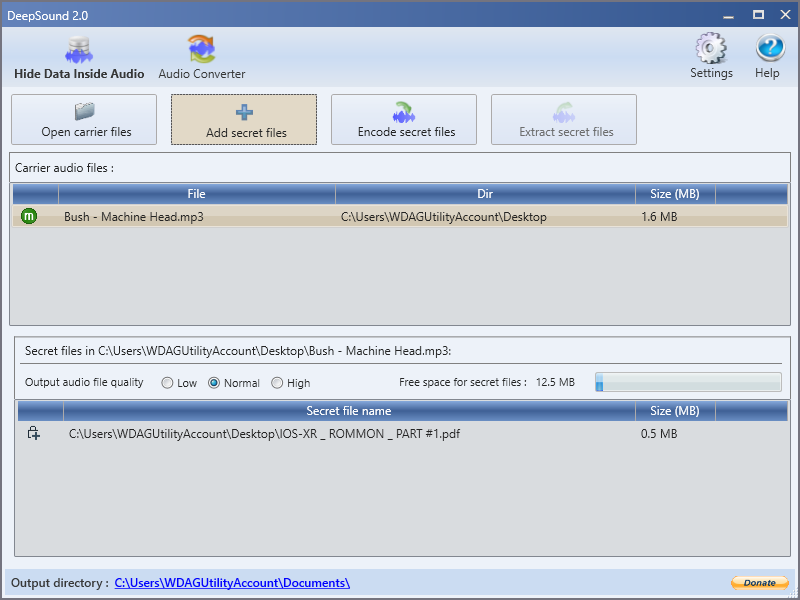This screenshot has width=800, height=600.
Task: Click the Size (MB) header in the secret files table
Action: point(675,411)
